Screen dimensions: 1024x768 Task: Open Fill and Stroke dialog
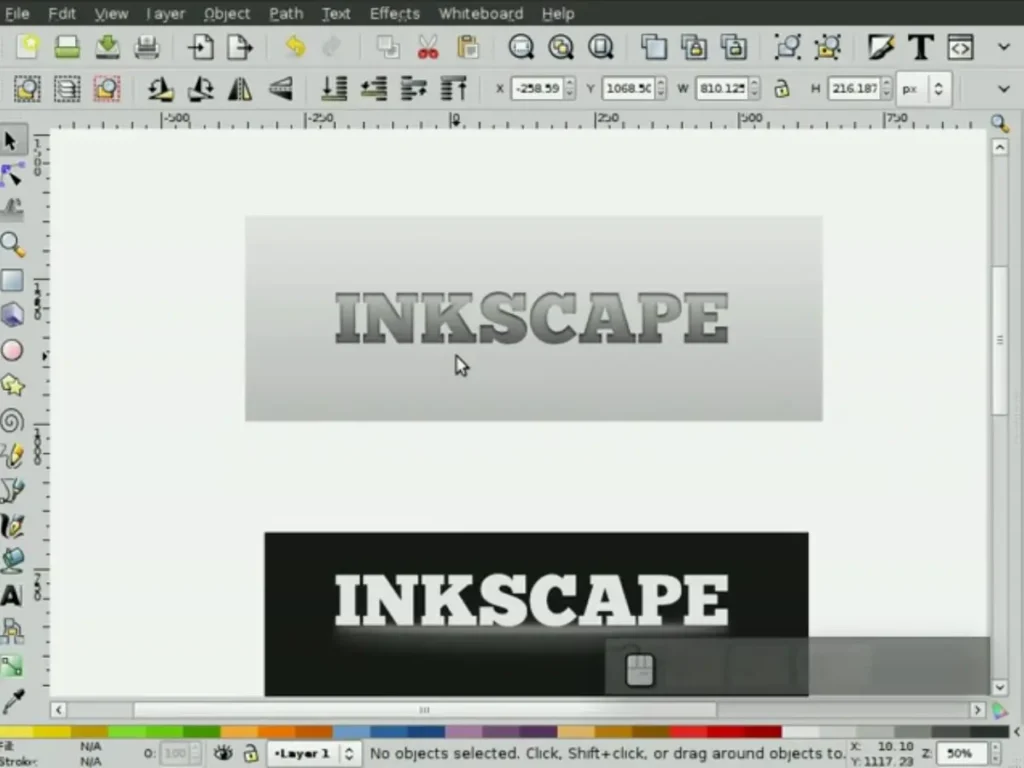tap(880, 47)
